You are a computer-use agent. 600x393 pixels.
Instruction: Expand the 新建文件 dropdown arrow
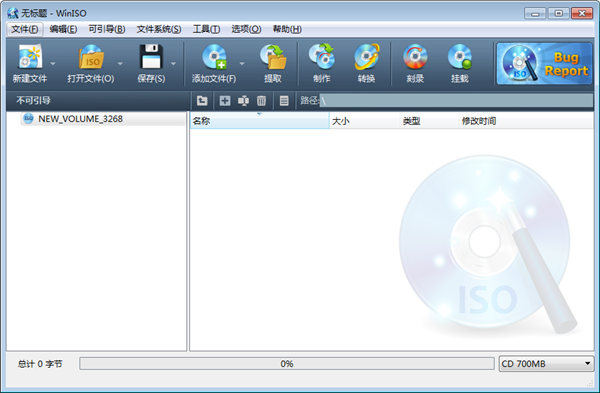pos(53,64)
